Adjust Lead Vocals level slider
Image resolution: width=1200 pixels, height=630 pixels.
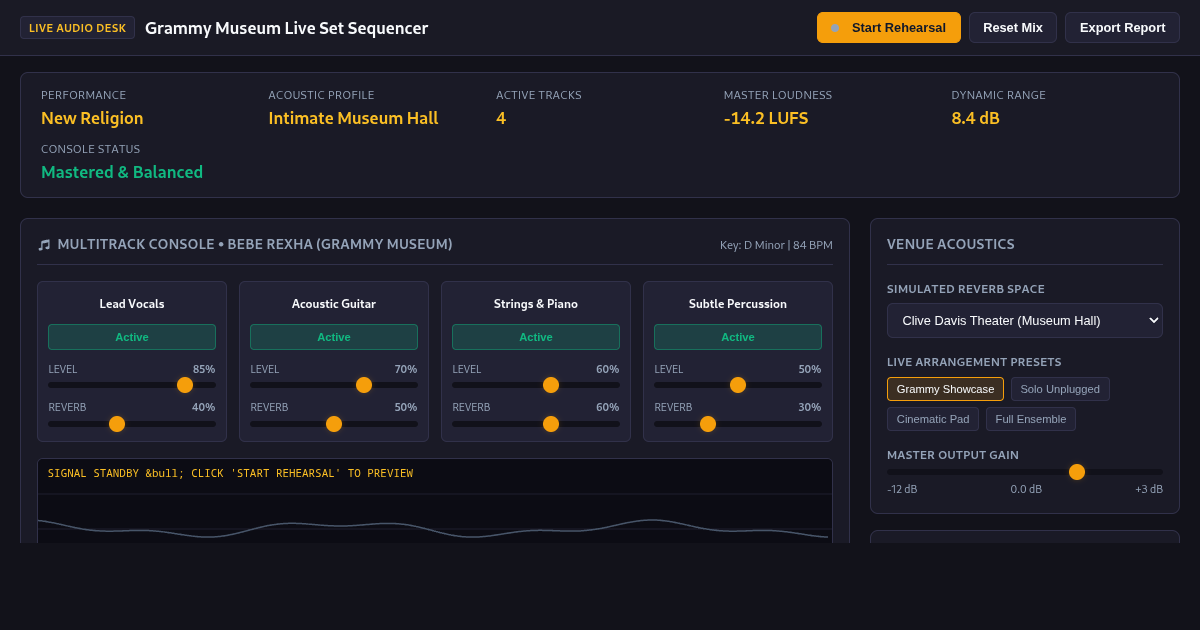[132, 385]
